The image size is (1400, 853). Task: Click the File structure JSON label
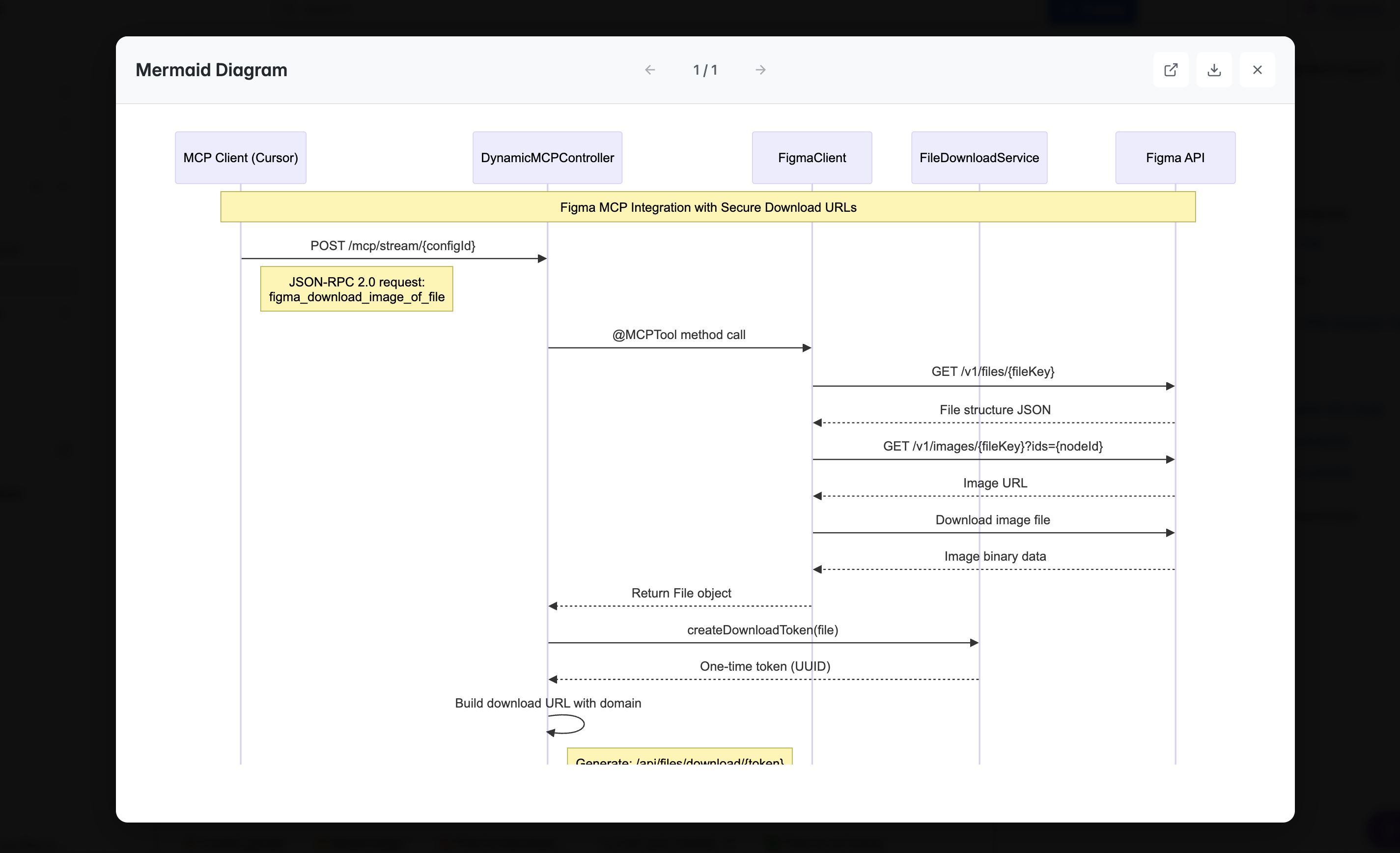tap(995, 410)
